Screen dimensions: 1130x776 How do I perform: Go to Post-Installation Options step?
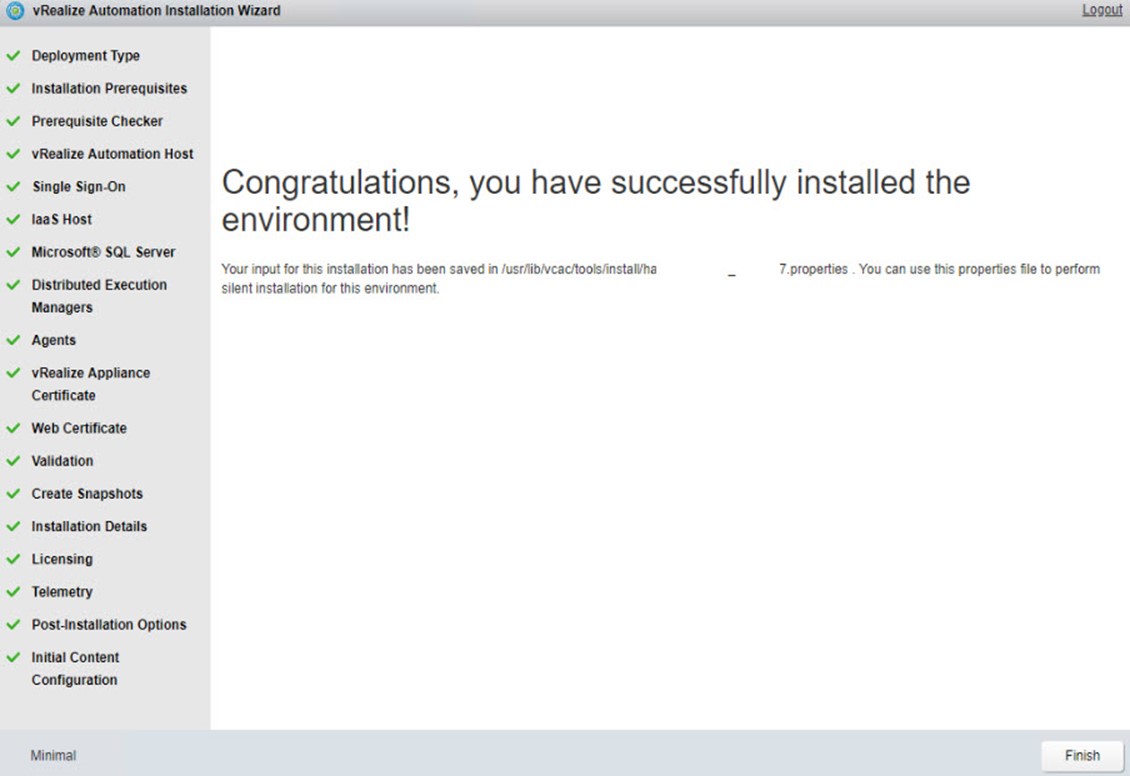[109, 625]
